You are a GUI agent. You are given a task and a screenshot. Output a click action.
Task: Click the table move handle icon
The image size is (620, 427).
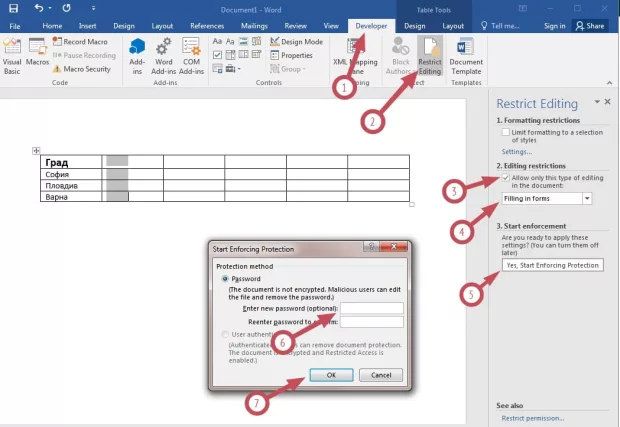tap(36, 150)
